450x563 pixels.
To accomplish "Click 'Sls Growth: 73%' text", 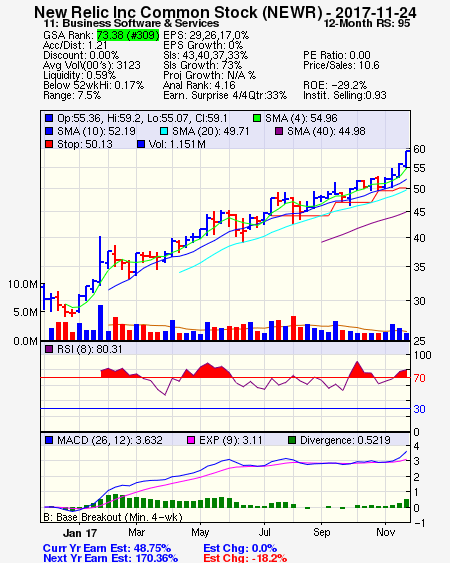I will pos(203,65).
